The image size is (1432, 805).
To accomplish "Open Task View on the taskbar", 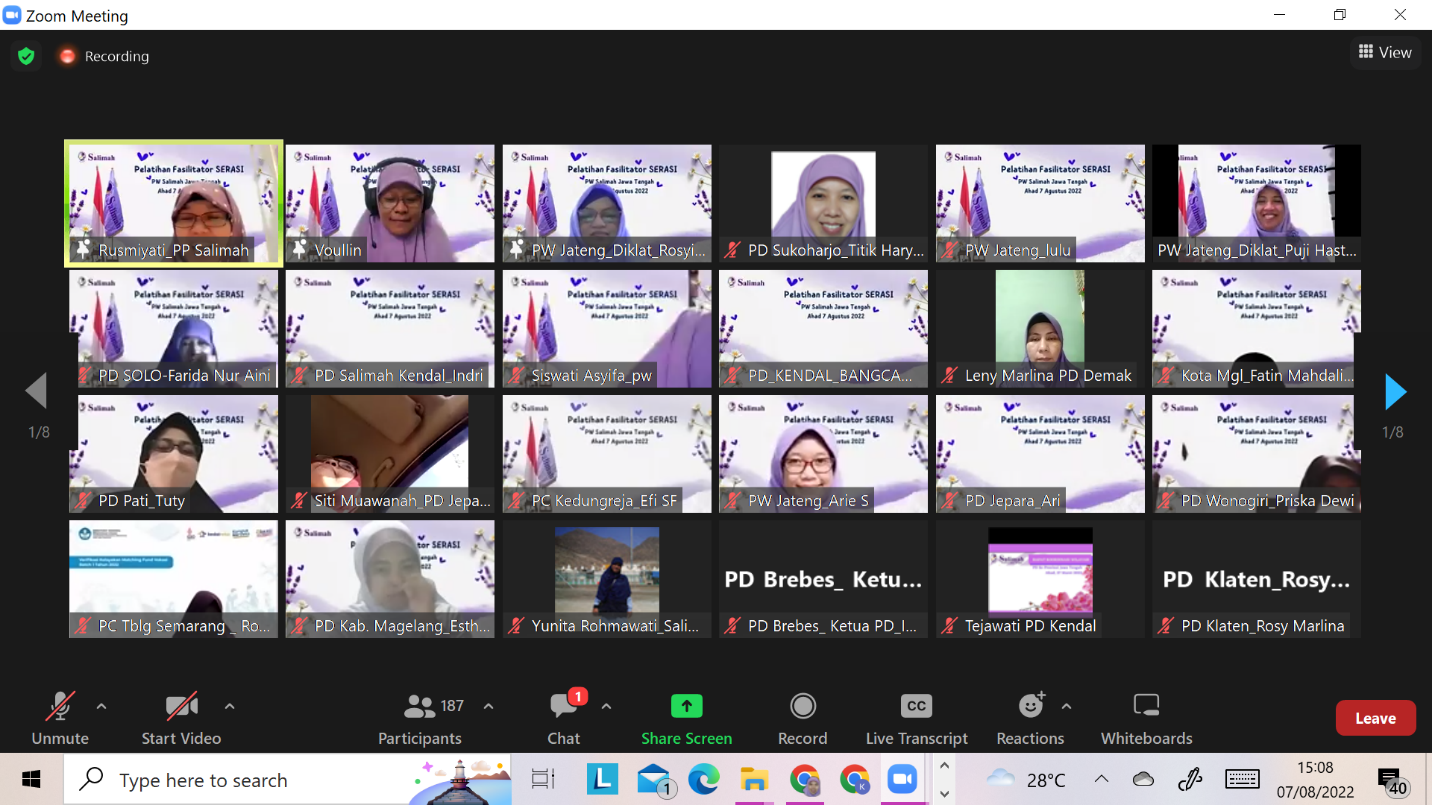I will pyautogui.click(x=543, y=780).
